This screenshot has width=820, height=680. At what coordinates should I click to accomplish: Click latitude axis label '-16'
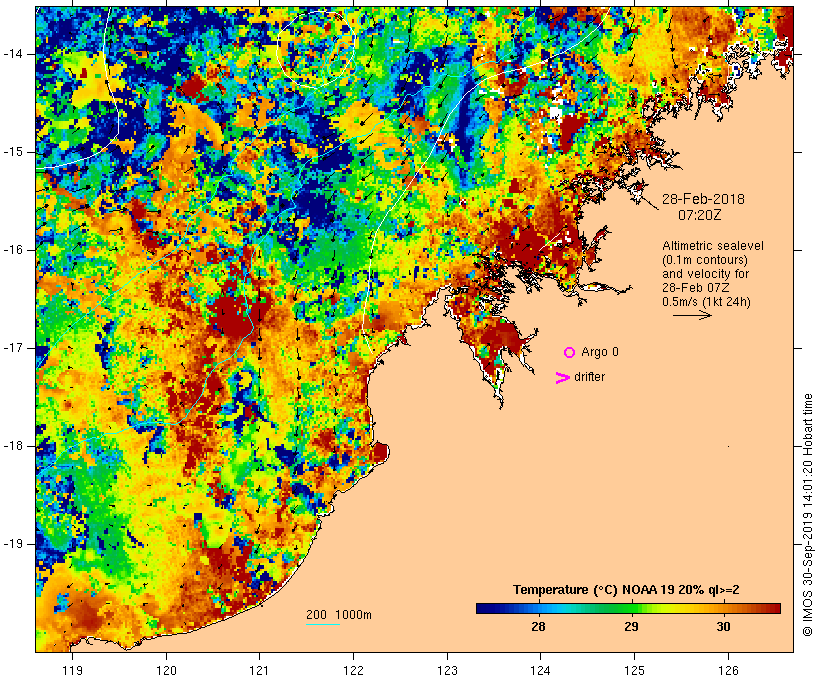(x=12, y=250)
